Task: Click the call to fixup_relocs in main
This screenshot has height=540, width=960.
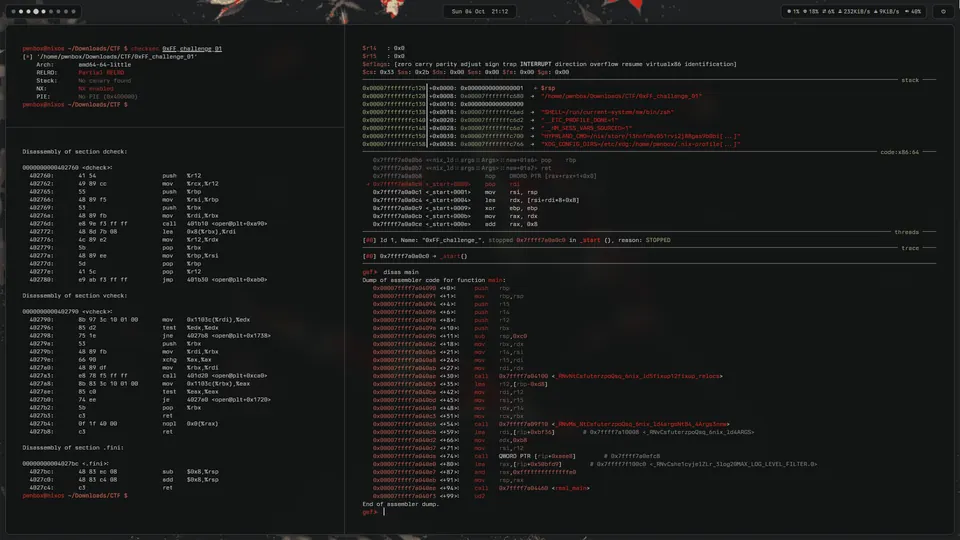Action: pyautogui.click(x=548, y=376)
